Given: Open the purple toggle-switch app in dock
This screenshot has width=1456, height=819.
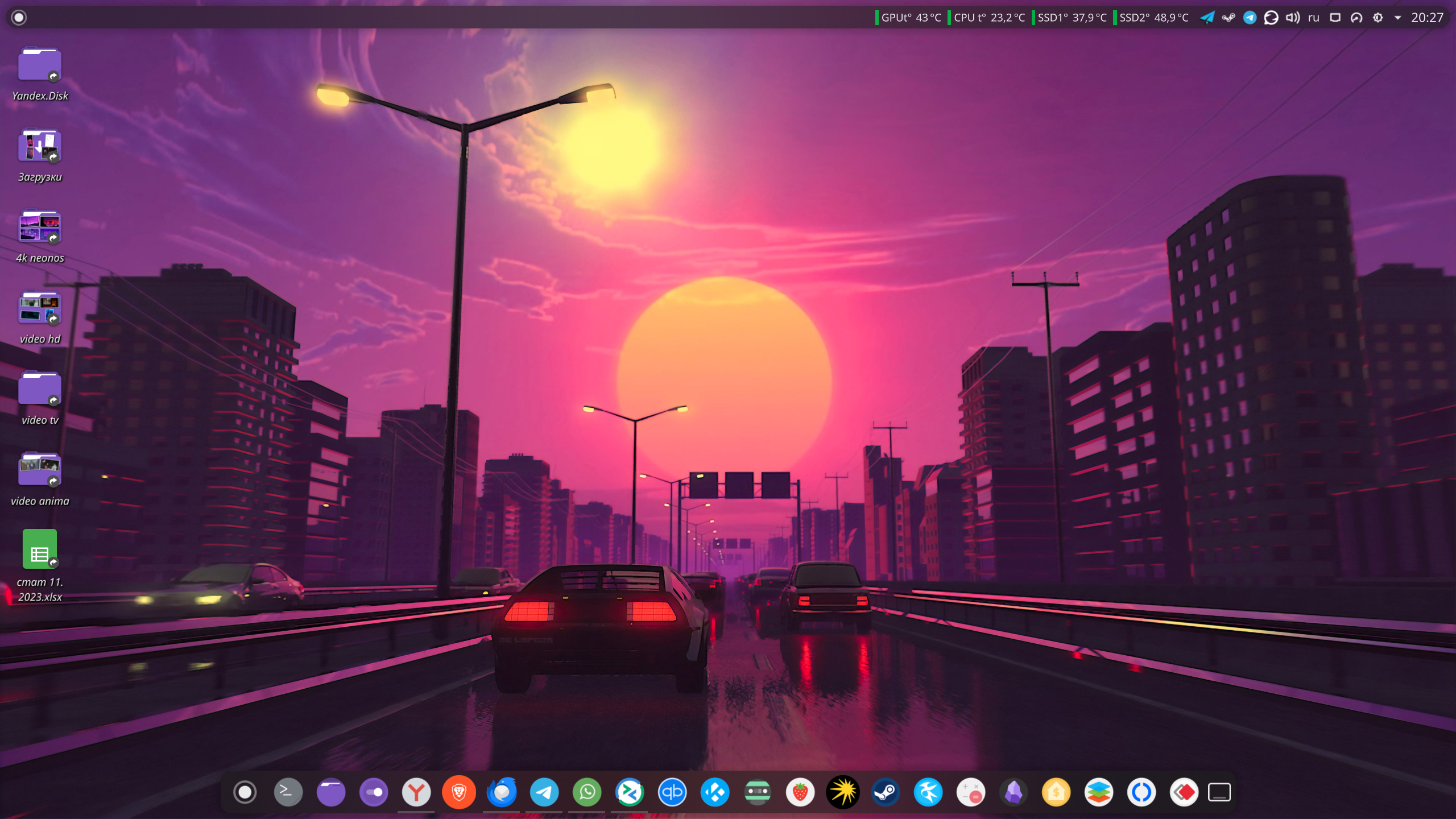Looking at the screenshot, I should pos(373,792).
